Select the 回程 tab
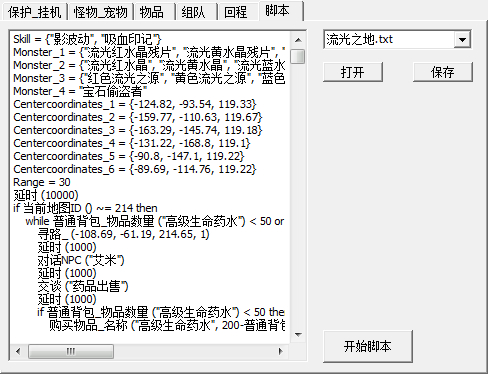The image size is (488, 374). pyautogui.click(x=235, y=12)
